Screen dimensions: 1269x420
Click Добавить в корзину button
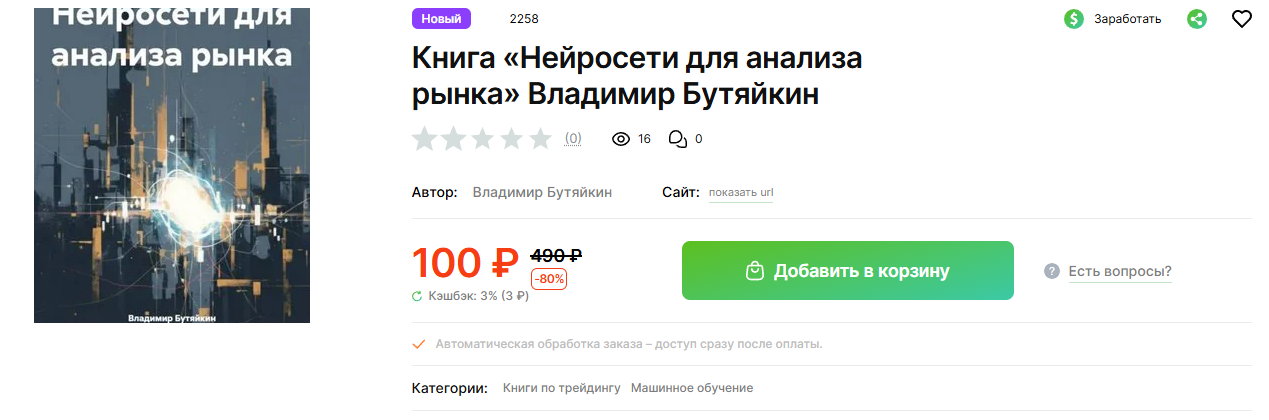point(848,270)
